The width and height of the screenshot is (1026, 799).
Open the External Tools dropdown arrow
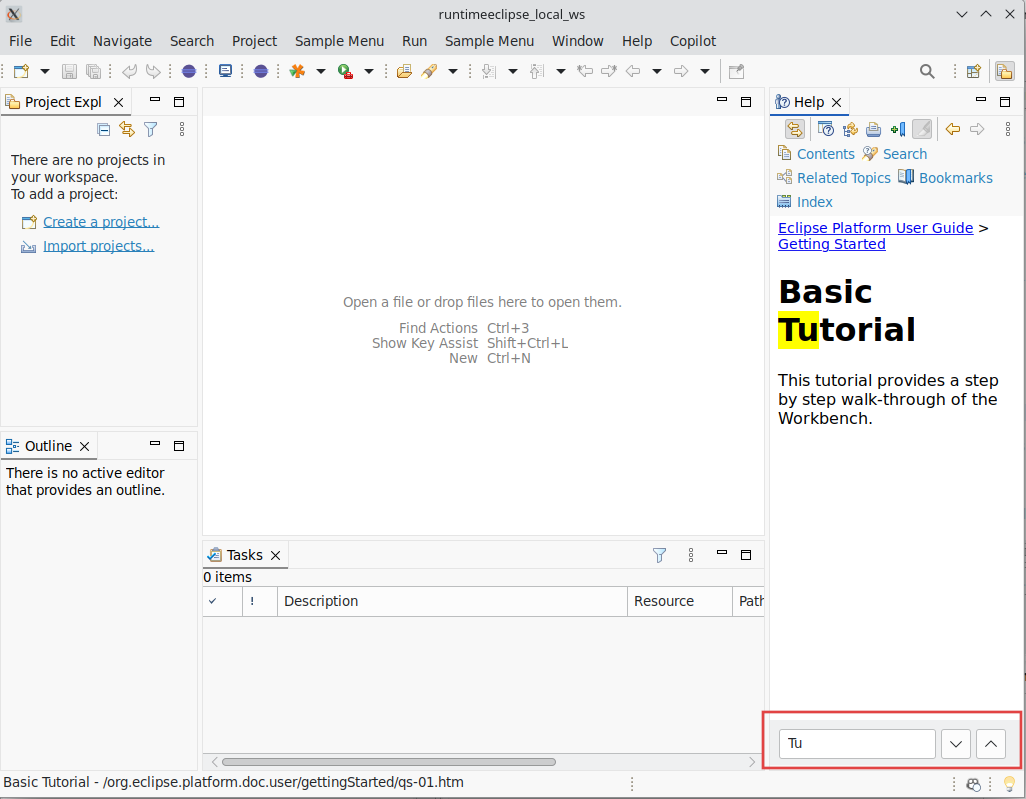pos(452,71)
